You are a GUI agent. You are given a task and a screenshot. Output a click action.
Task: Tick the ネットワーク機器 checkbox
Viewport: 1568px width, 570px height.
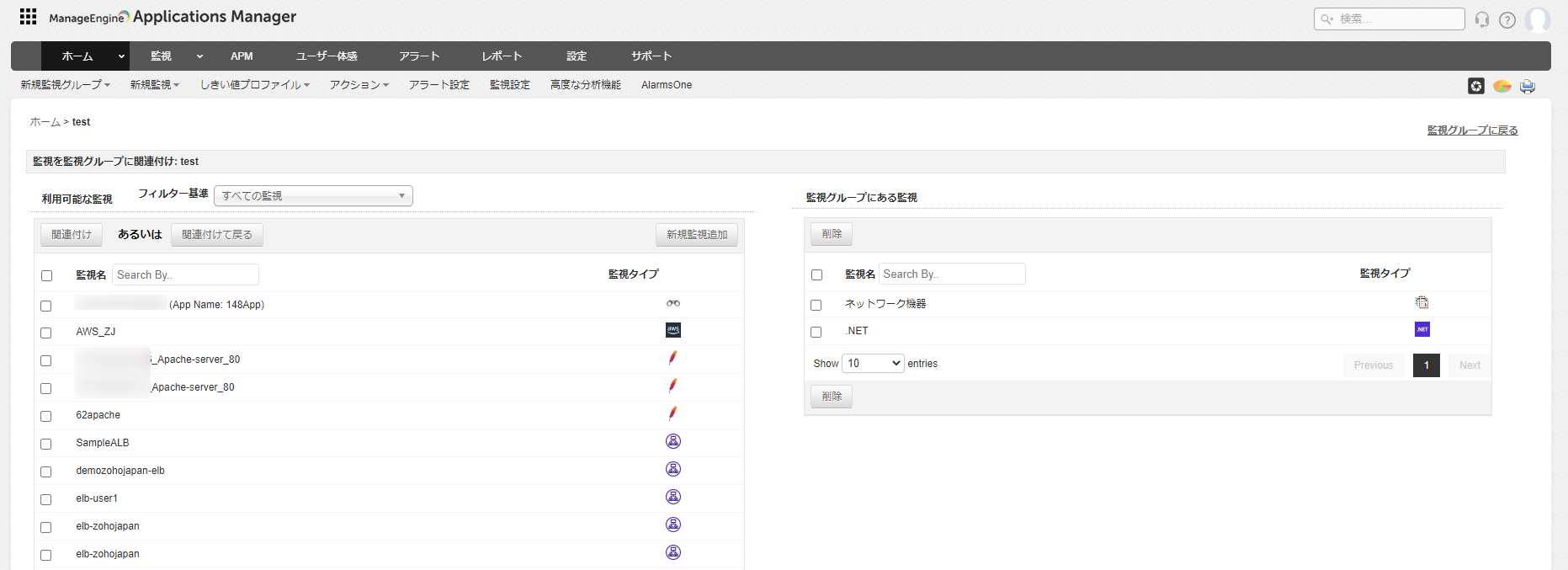(x=816, y=305)
